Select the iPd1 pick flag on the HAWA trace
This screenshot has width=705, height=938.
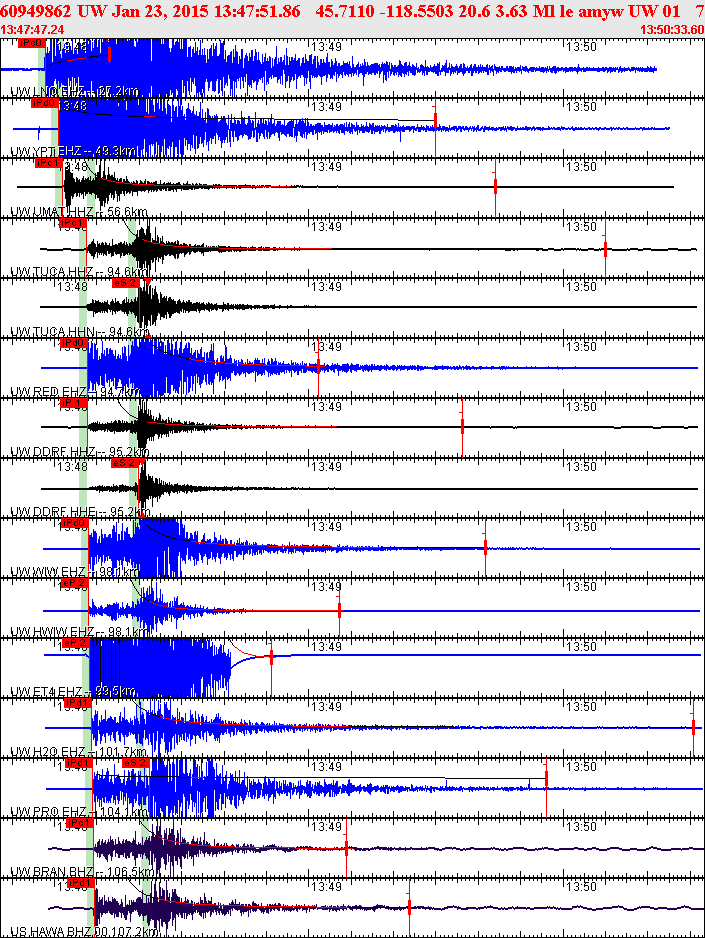click(x=81, y=883)
